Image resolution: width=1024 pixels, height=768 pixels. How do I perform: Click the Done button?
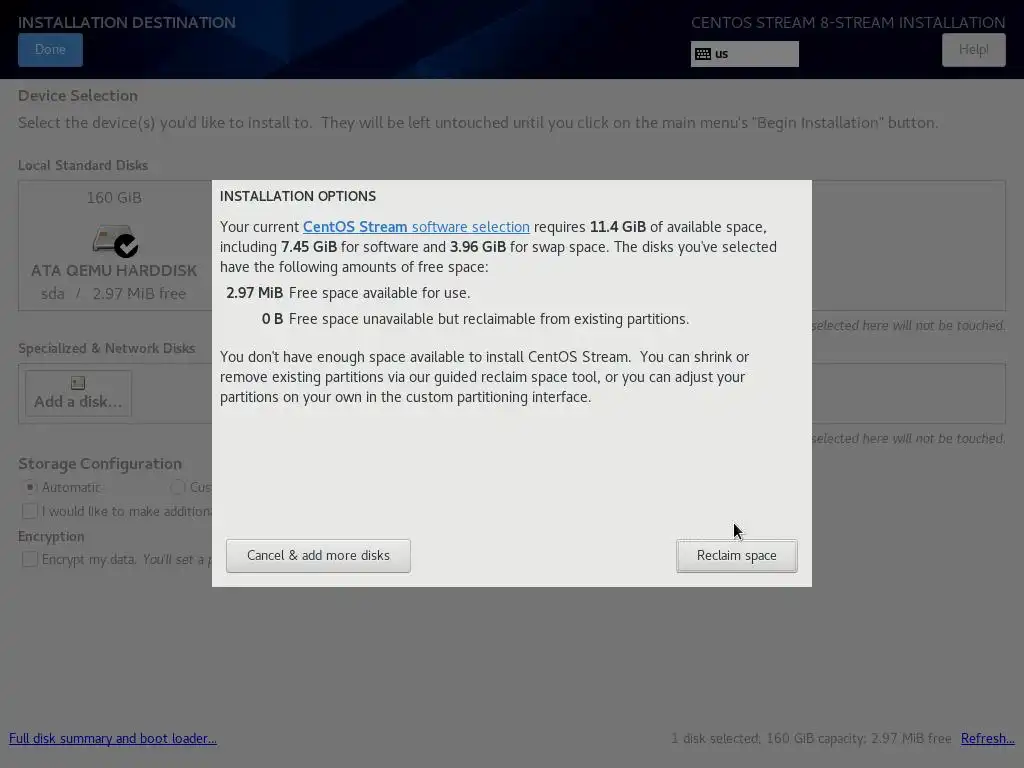point(50,50)
